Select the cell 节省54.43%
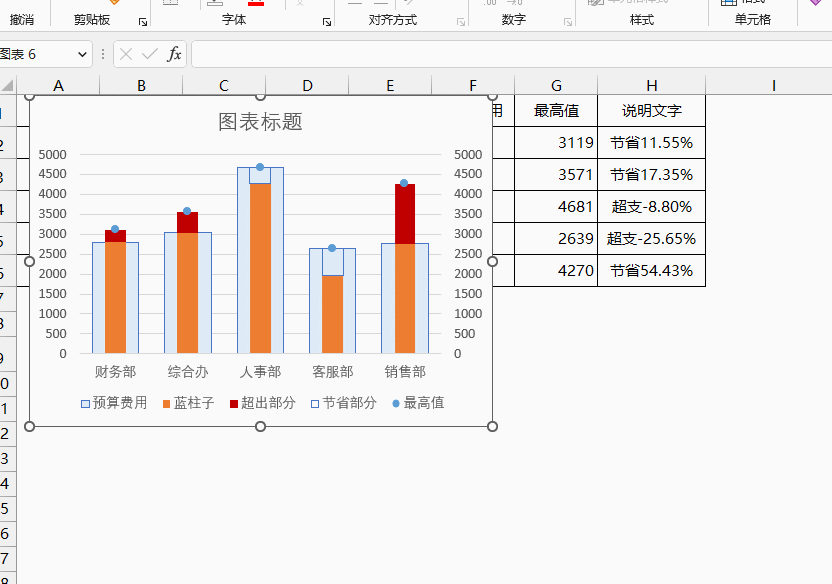Screen dimensions: 832x584 tap(652, 271)
